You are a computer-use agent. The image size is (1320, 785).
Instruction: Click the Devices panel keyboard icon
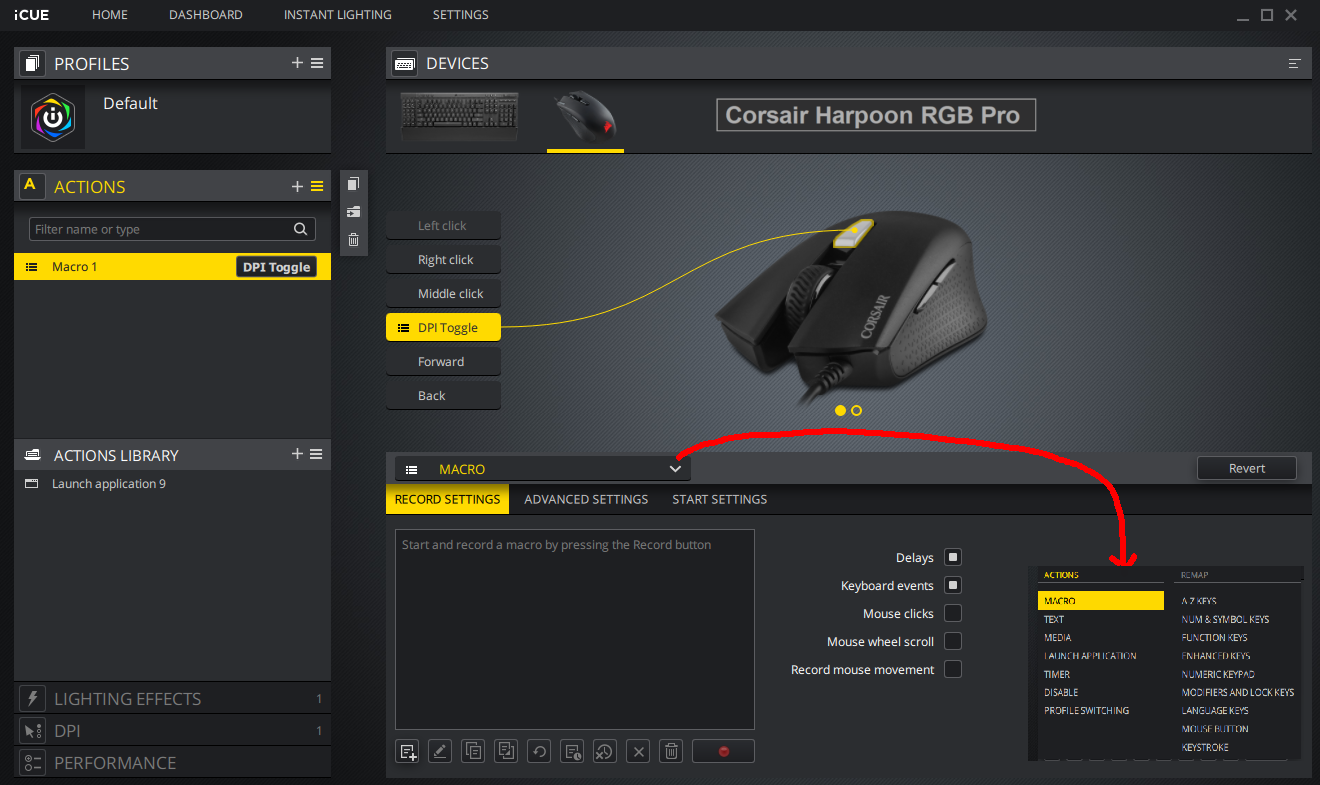pyautogui.click(x=405, y=63)
